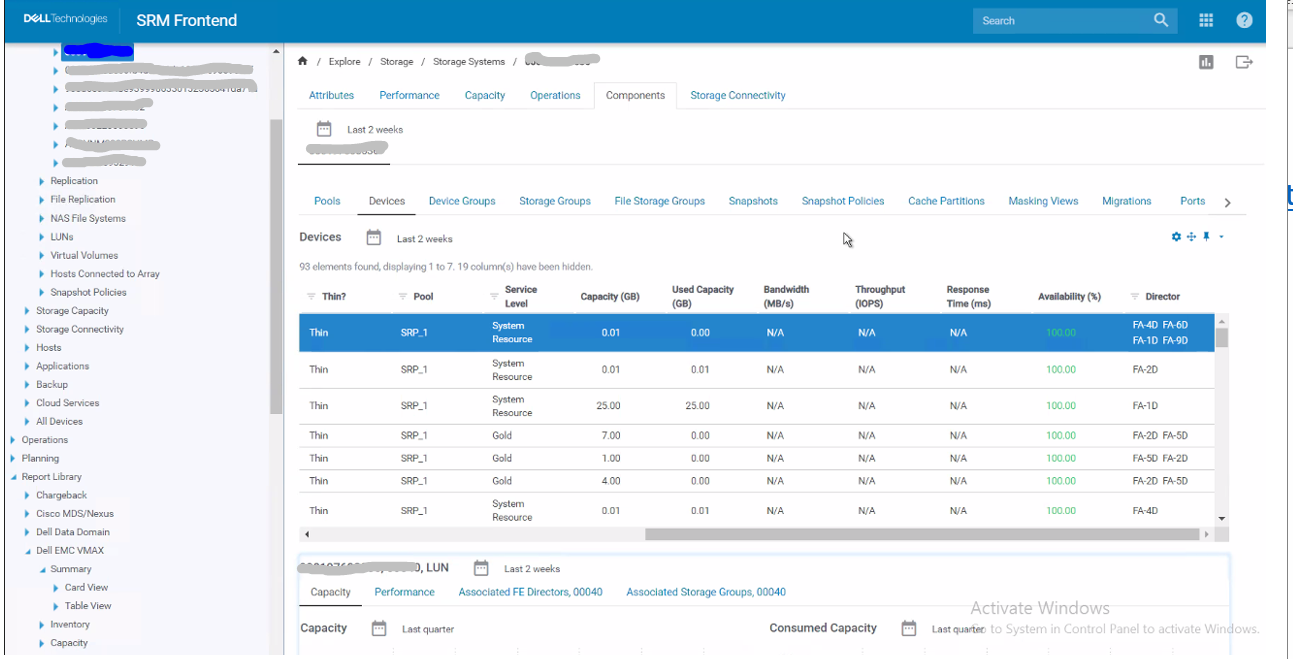Toggle filter on Director column

click(x=1135, y=297)
